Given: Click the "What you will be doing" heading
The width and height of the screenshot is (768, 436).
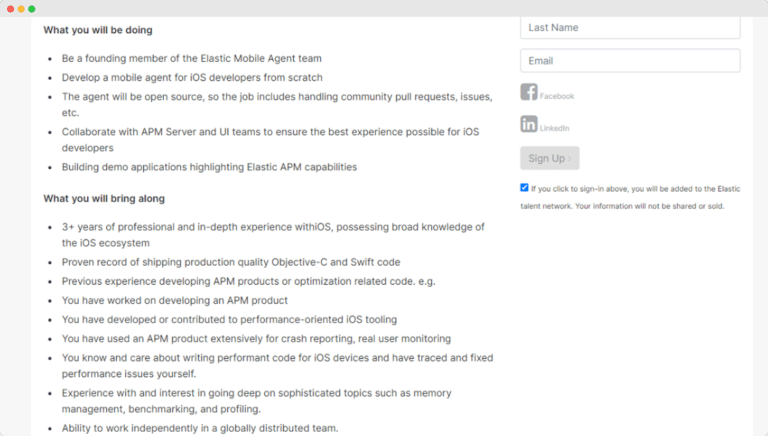Looking at the screenshot, I should pos(98,30).
